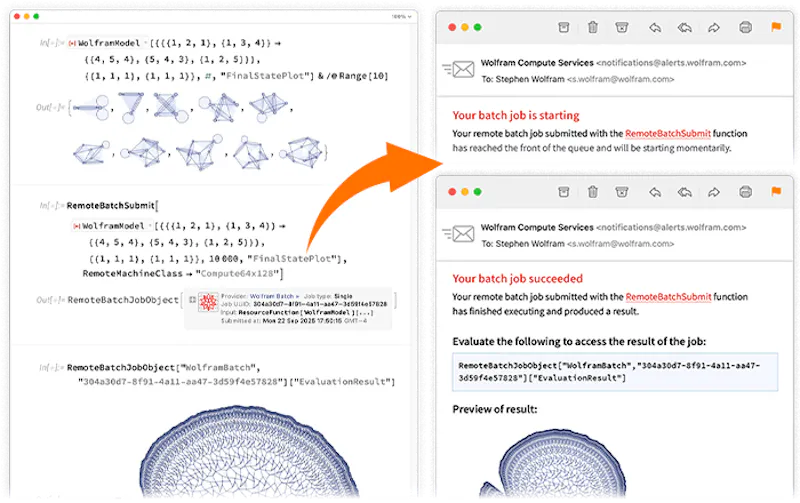The height and width of the screenshot is (503, 800).
Task: Click the preview-of-result image in succeeded email
Action: click(x=553, y=463)
